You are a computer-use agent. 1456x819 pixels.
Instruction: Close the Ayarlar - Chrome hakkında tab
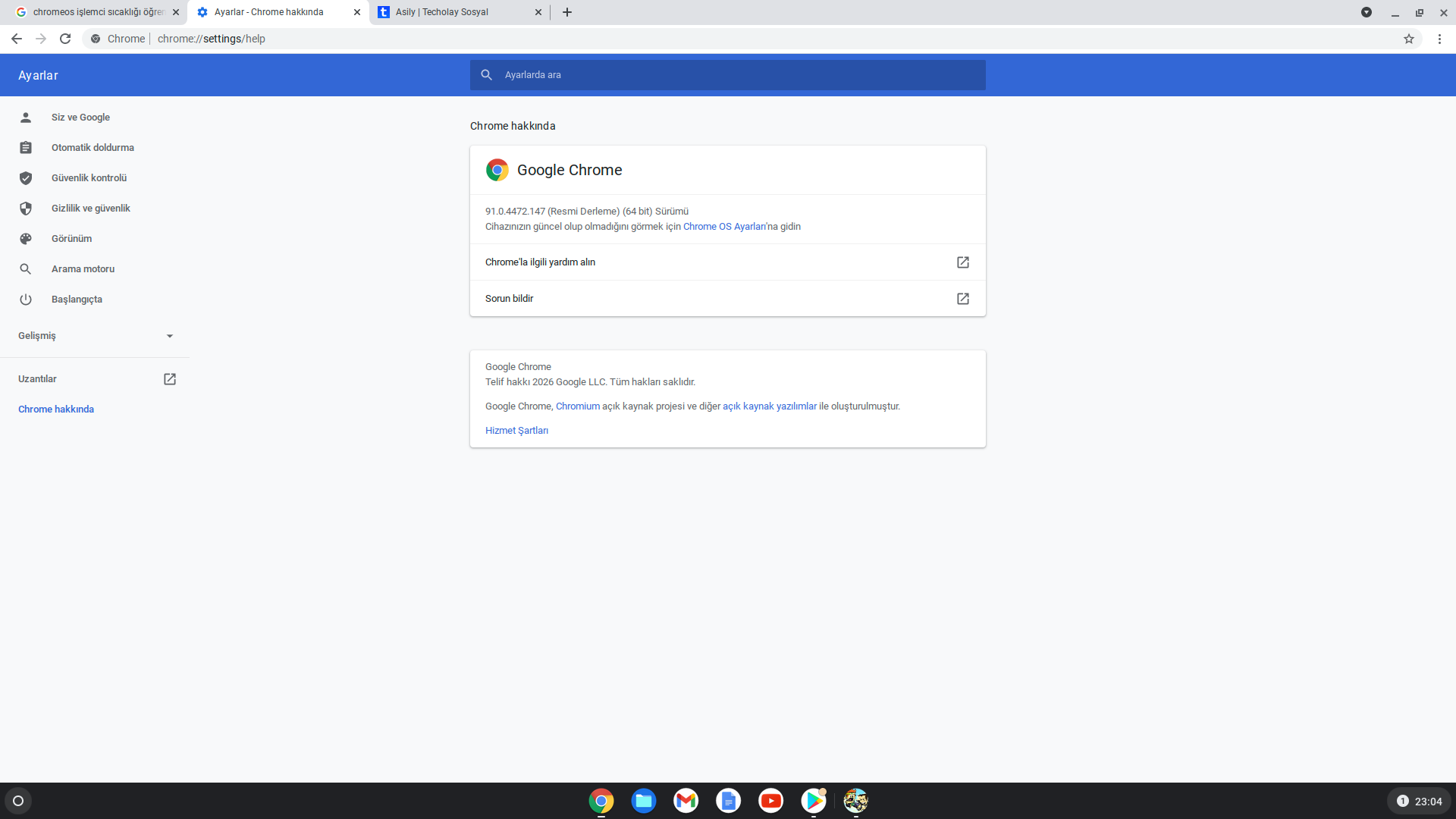pos(357,12)
